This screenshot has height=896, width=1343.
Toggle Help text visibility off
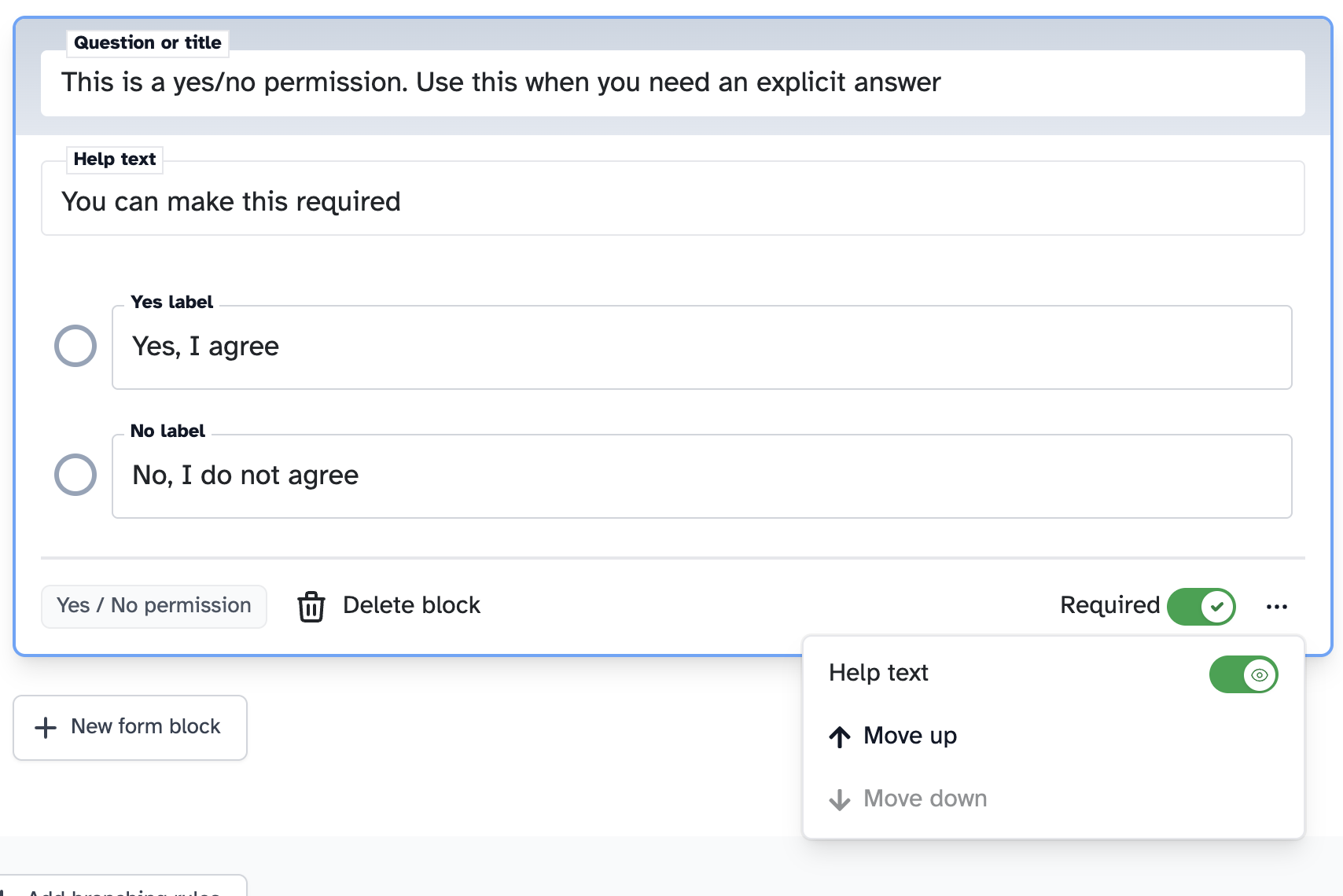pos(1243,674)
